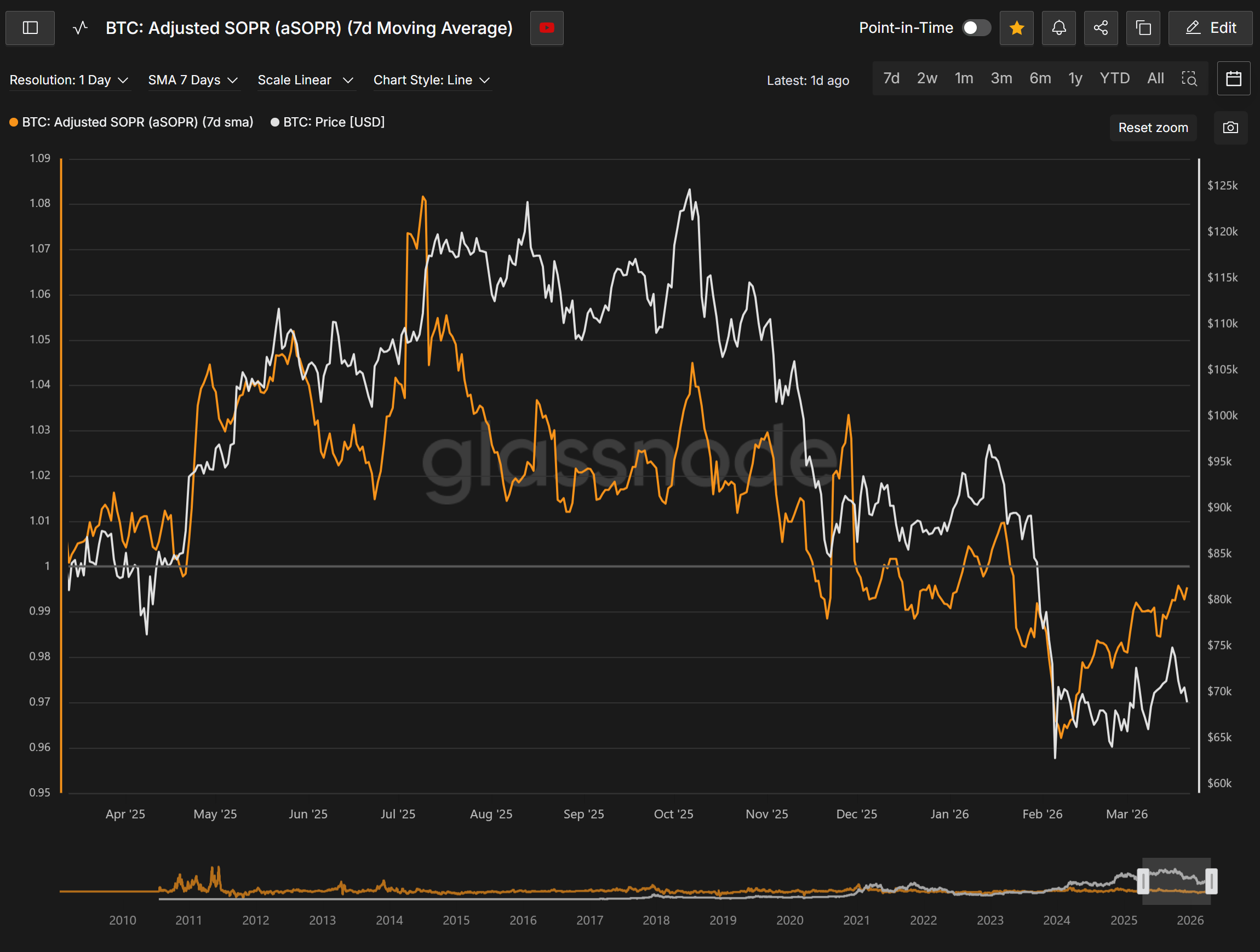Open alerts with the bell icon

point(1058,28)
